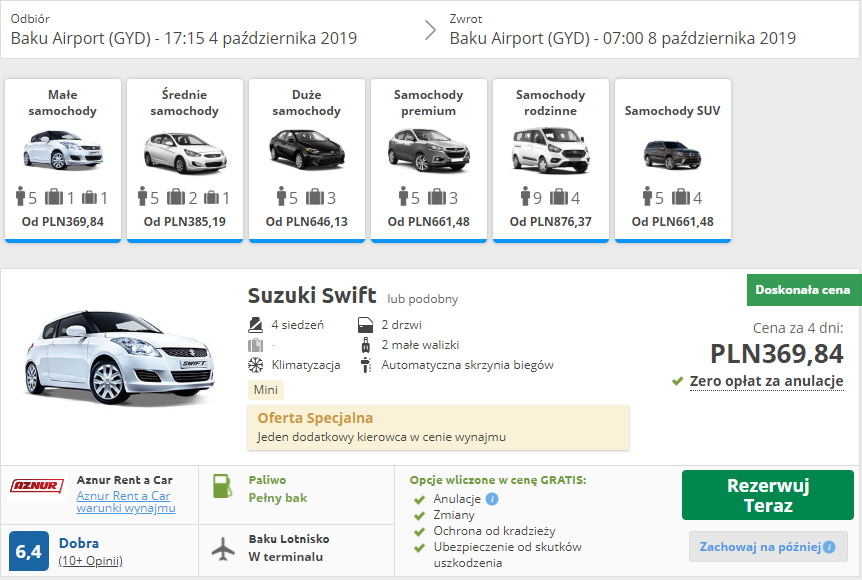The height and width of the screenshot is (580, 862).
Task: Click the Dobra rating label
Action: click(79, 543)
